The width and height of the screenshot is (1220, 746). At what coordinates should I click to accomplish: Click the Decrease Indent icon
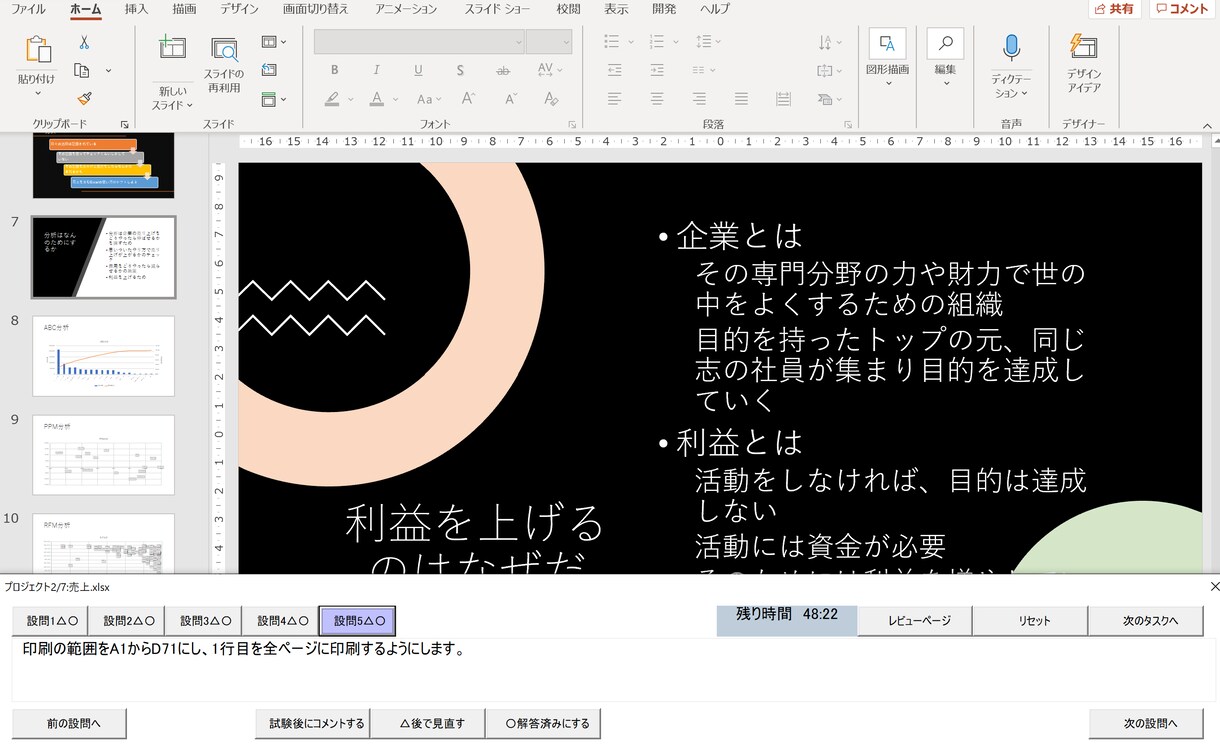pos(614,70)
